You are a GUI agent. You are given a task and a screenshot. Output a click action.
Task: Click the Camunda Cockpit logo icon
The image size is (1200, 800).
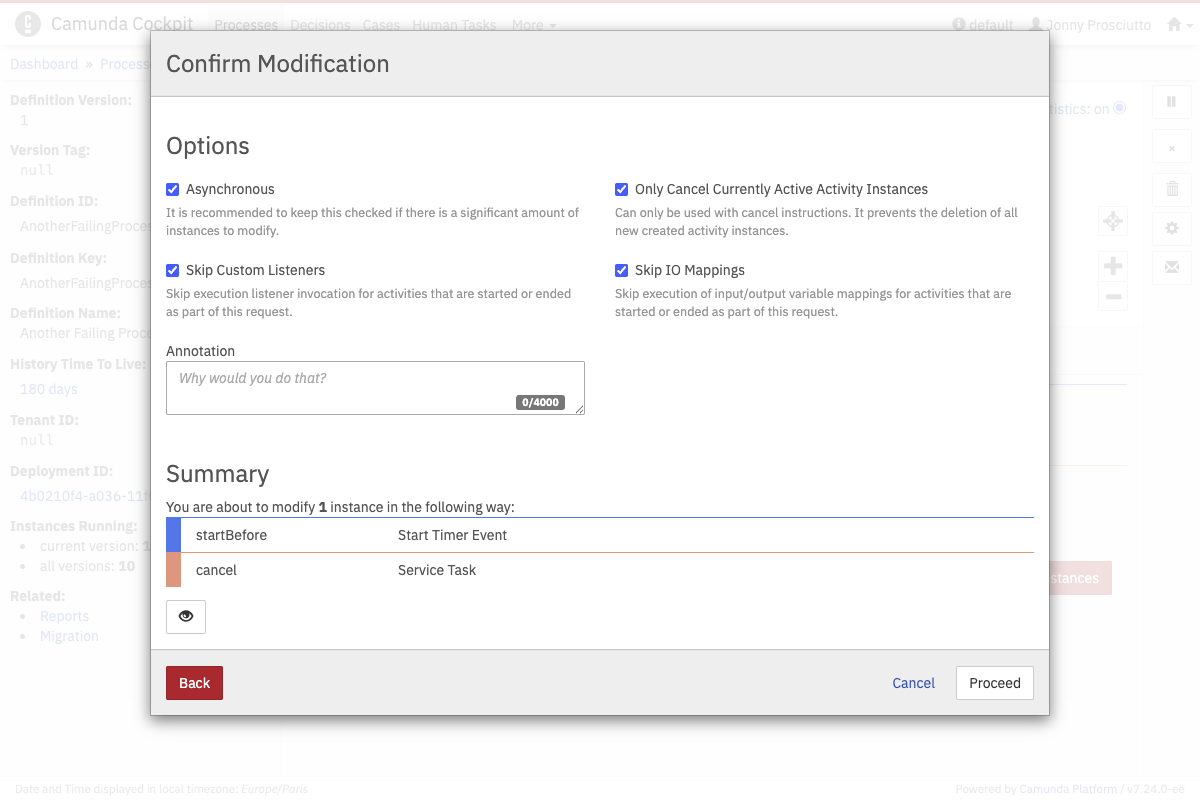click(29, 24)
